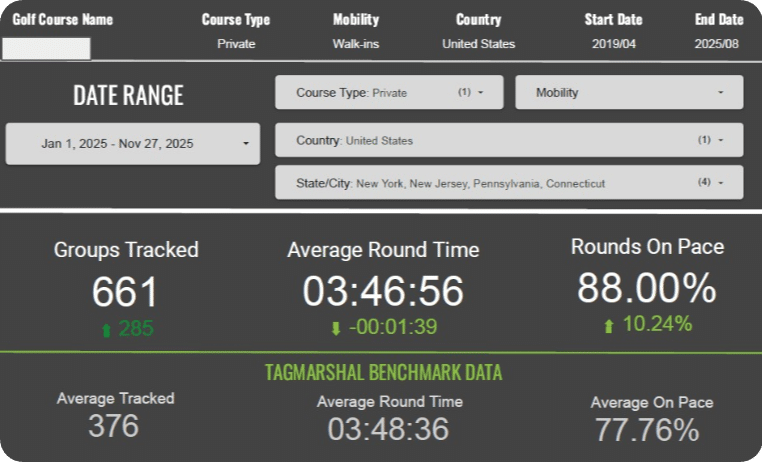Click the white golf course name field
Screen dimensions: 763x462
[x=47, y=48]
